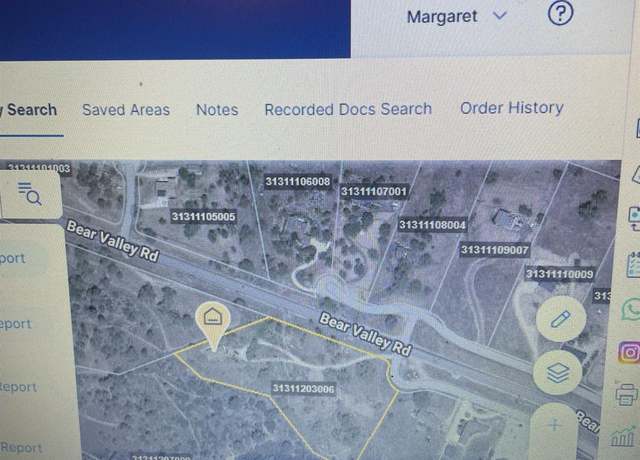Open the Notes tab

click(217, 110)
